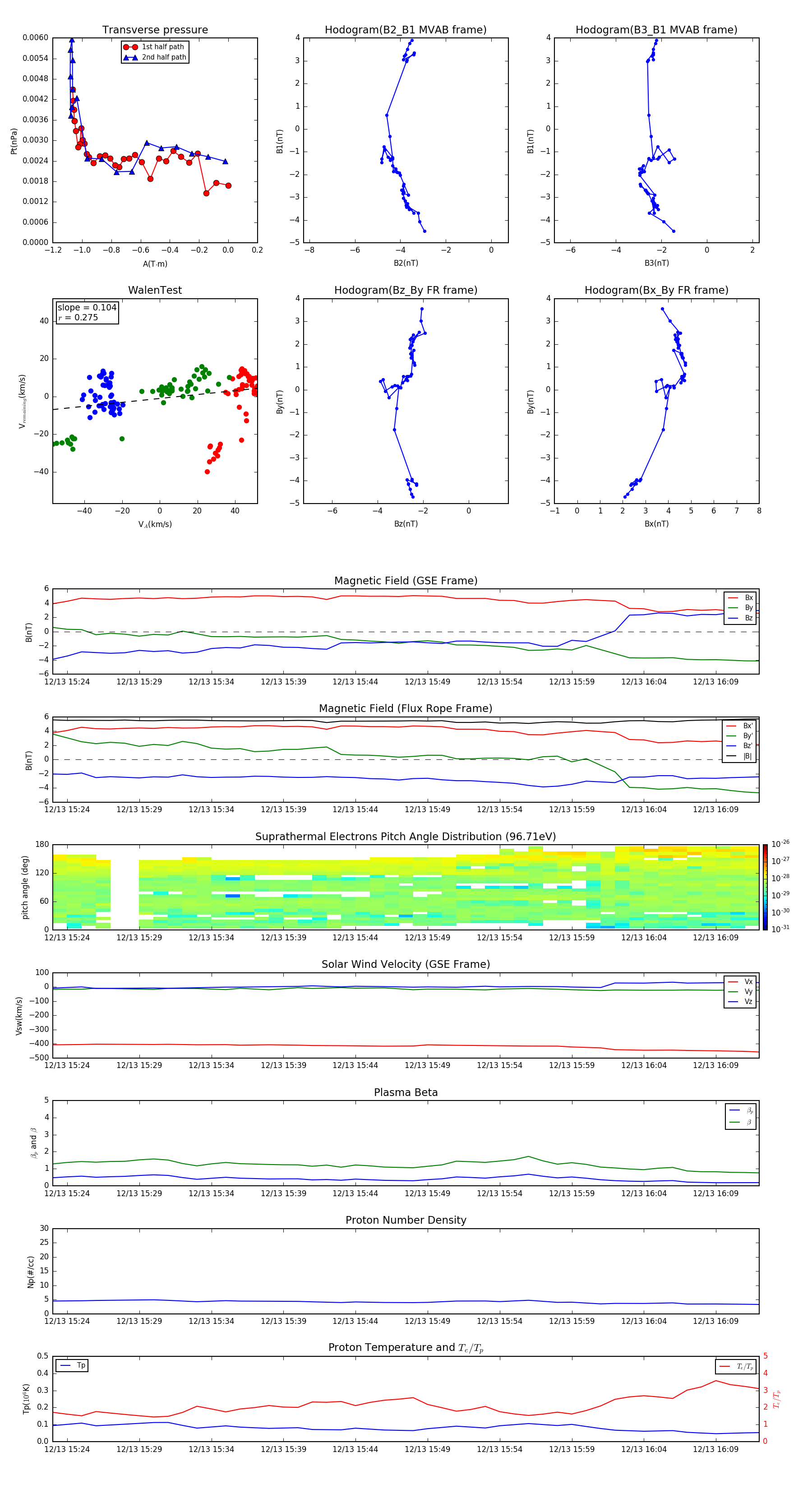The width and height of the screenshot is (812, 1489).
Task: Click the pitch angle colorbar
Action: 765,887
